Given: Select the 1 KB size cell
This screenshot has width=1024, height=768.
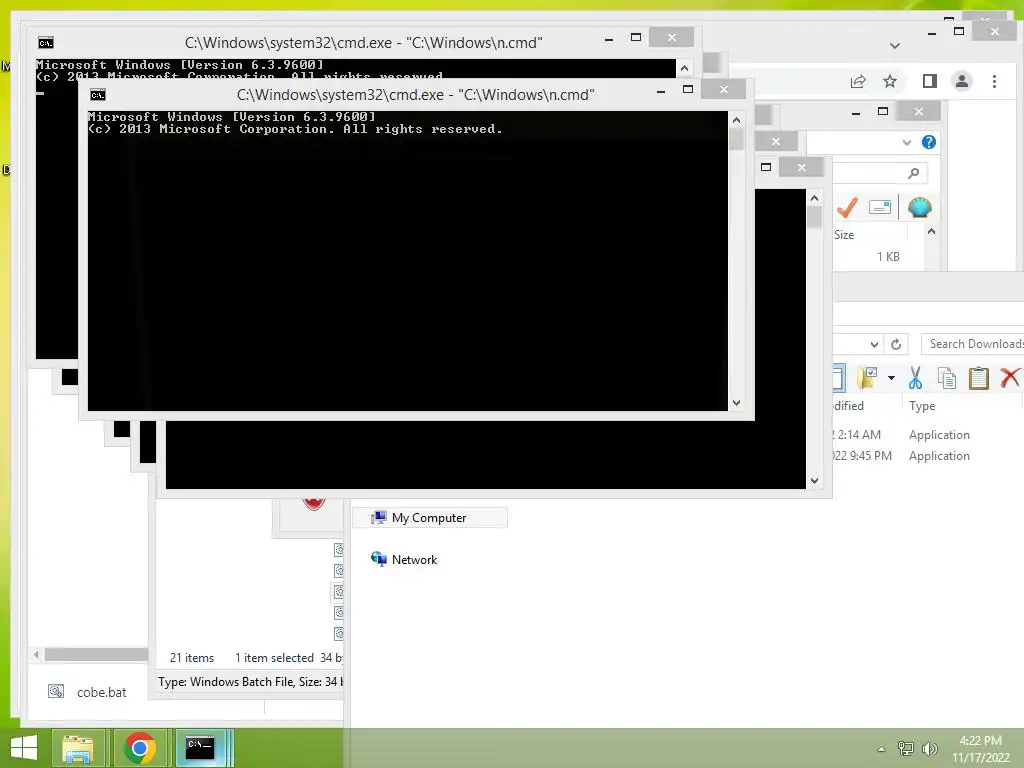Looking at the screenshot, I should (x=888, y=257).
